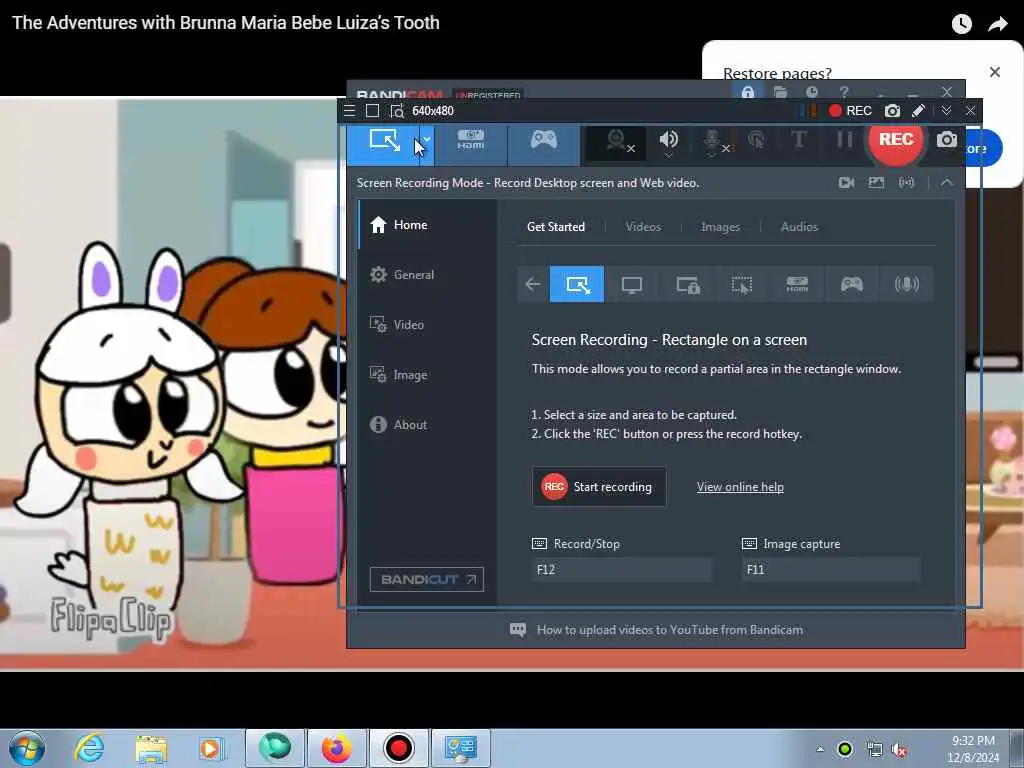Image resolution: width=1024 pixels, height=768 pixels.
Task: Toggle the webcam overlay
Action: point(616,141)
